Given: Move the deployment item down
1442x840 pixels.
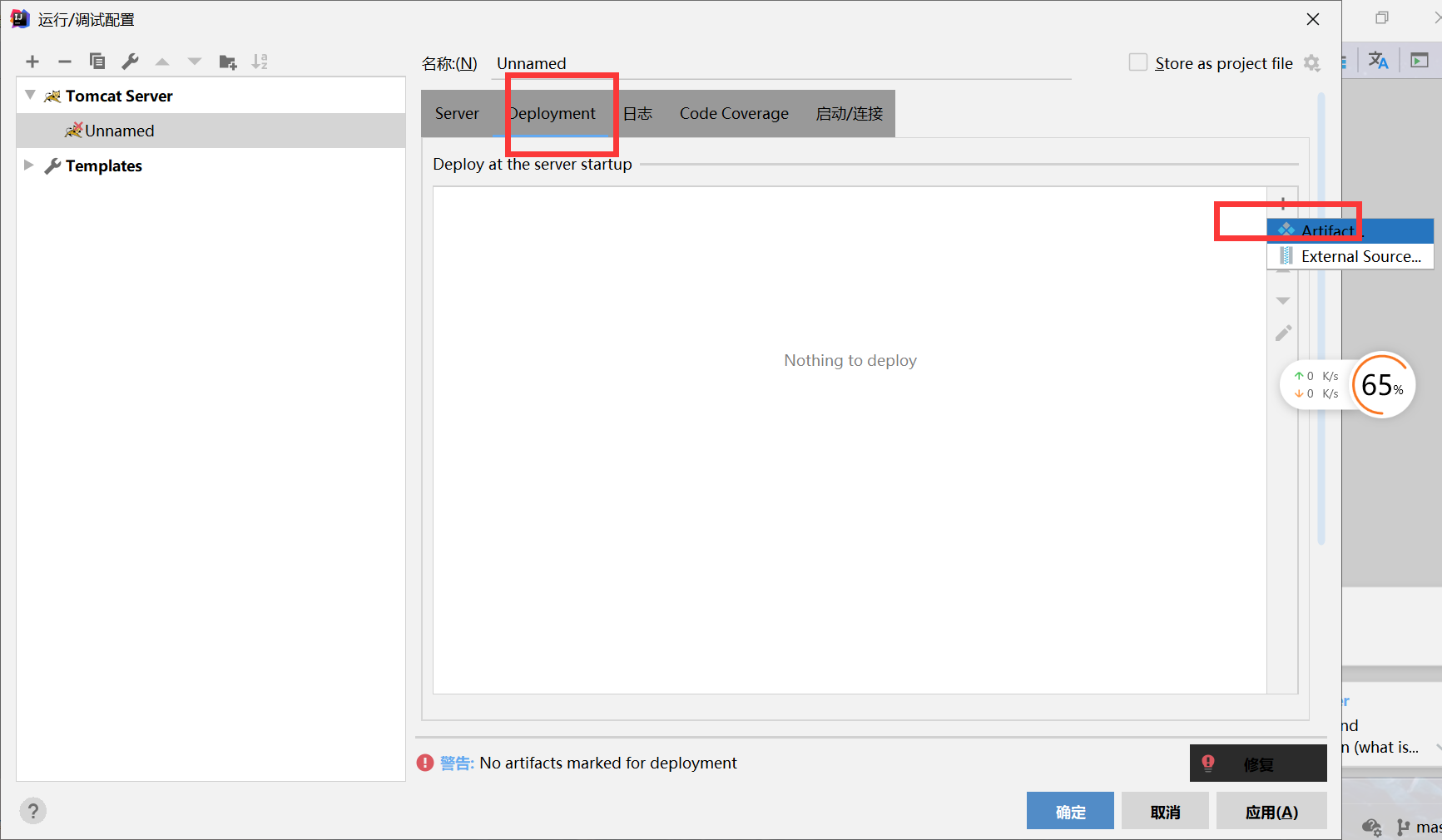Looking at the screenshot, I should click(1283, 301).
